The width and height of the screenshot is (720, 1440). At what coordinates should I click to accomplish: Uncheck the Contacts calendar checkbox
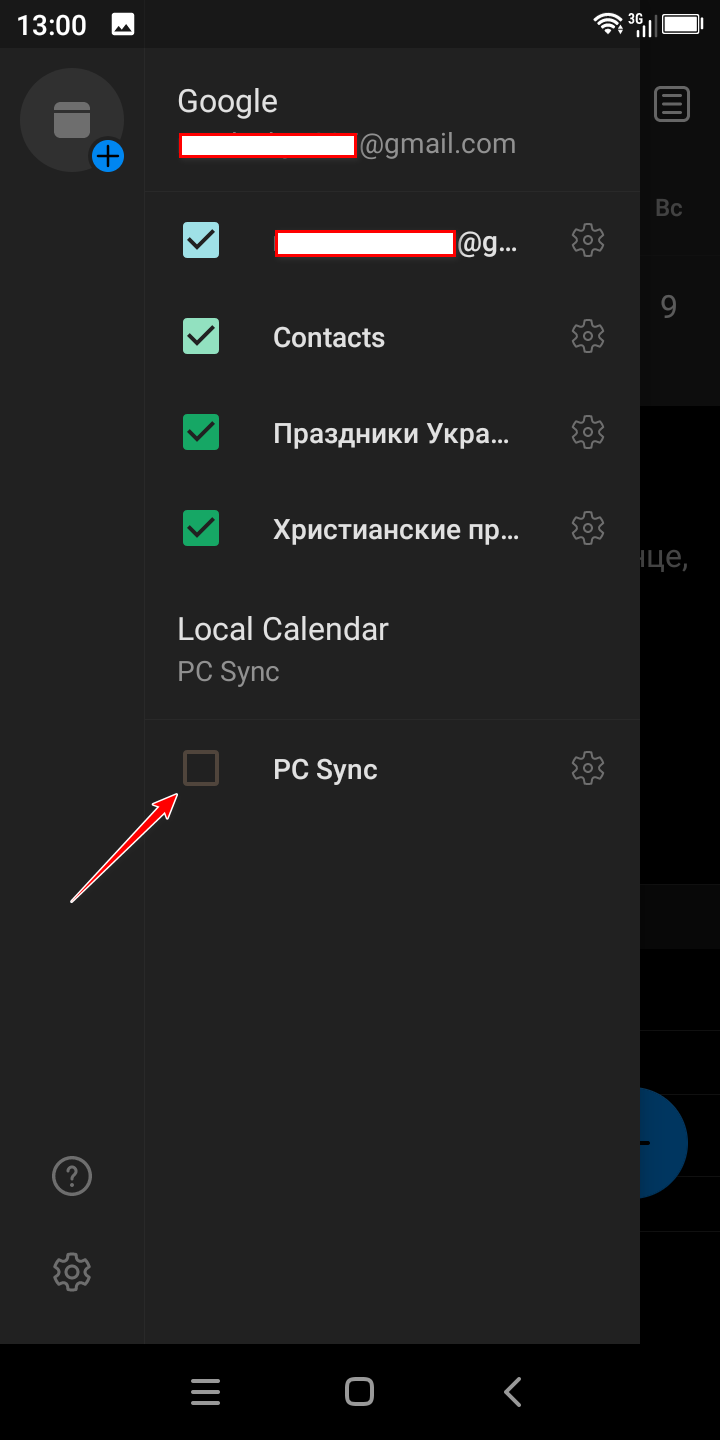(201, 336)
